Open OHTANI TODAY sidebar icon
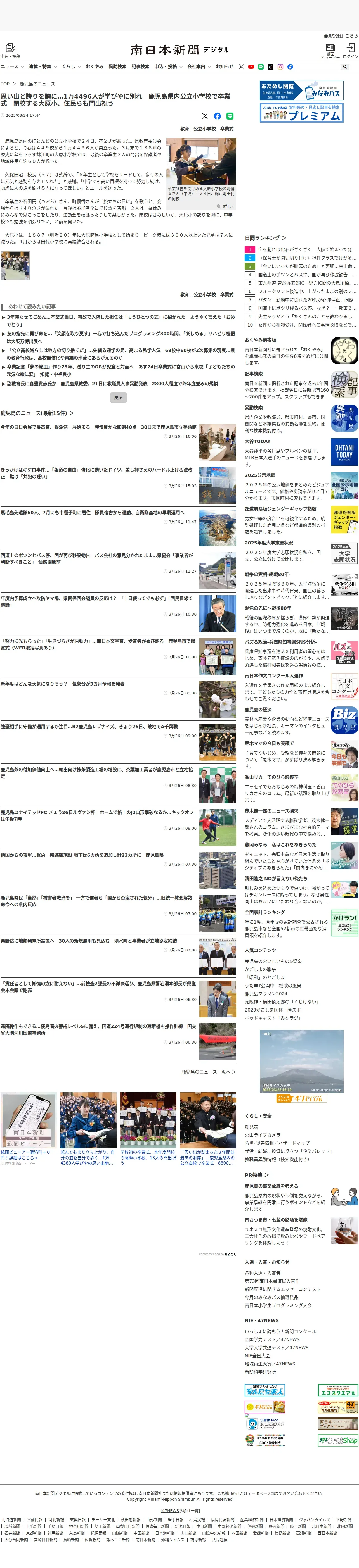Screen dimensions: 359x1568 click(x=344, y=452)
